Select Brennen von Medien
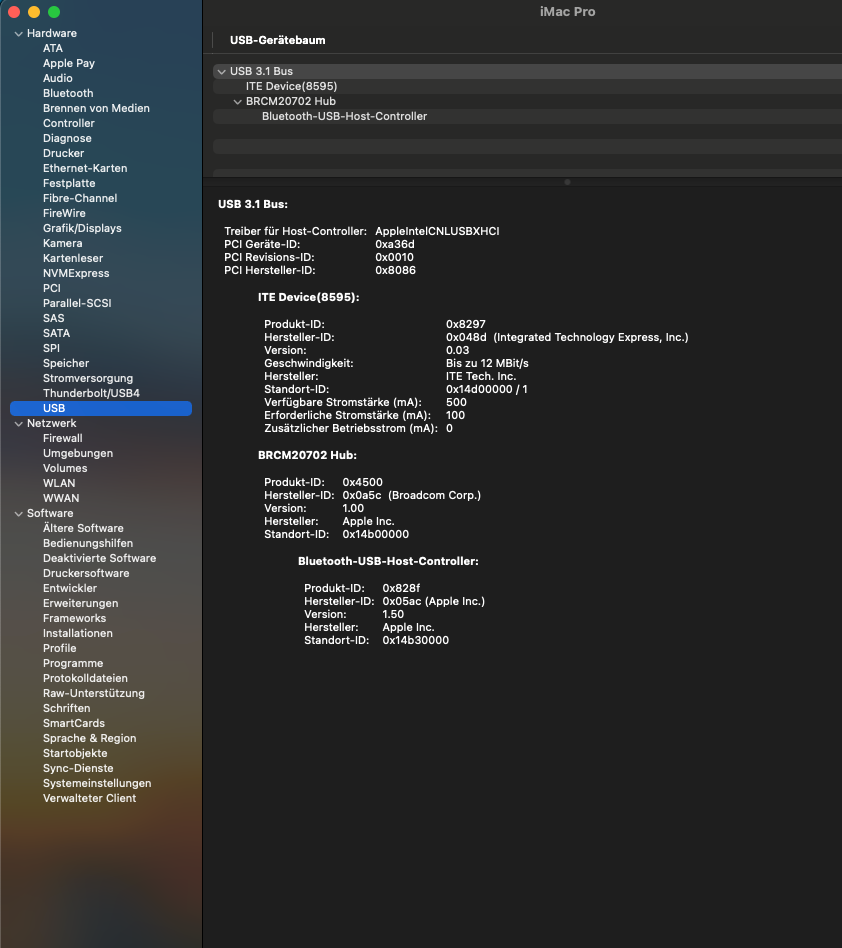Viewport: 842px width, 948px height. pos(96,108)
